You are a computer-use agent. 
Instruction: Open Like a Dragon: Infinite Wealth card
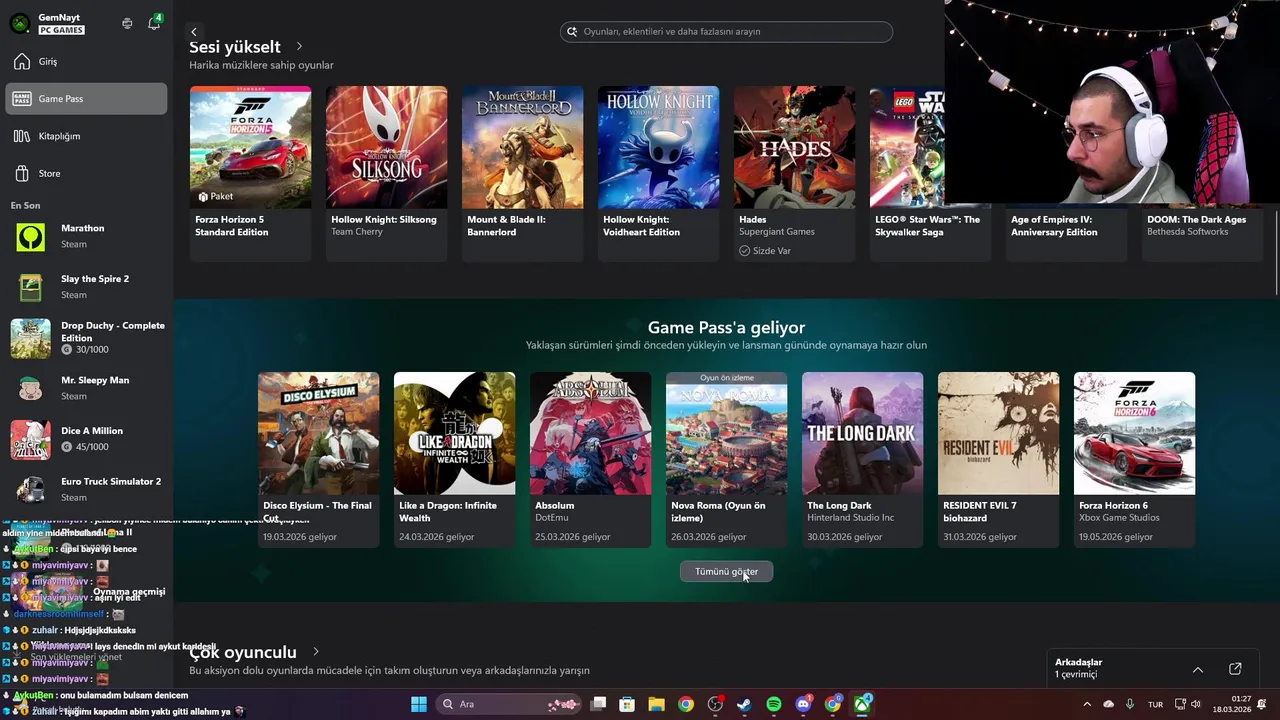454,459
